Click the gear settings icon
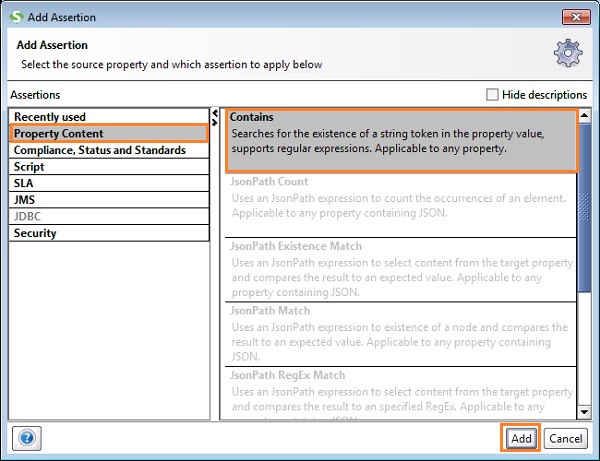 [x=568, y=53]
